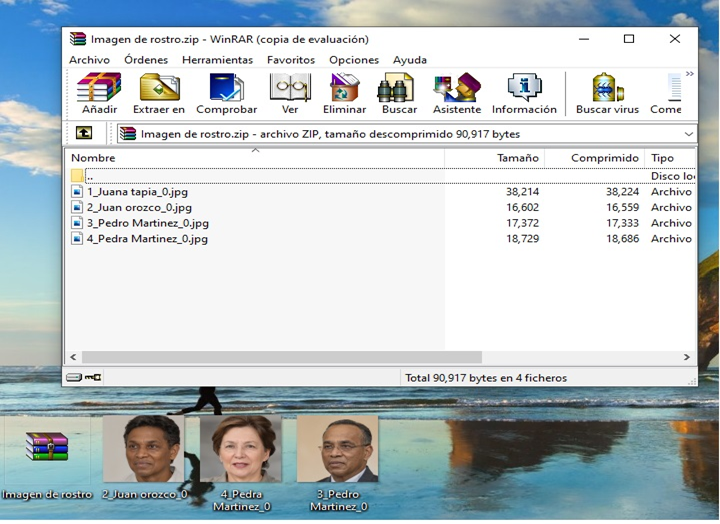This screenshot has height=524, width=720.
Task: Open the Ver file viewer icon
Action: [x=290, y=93]
